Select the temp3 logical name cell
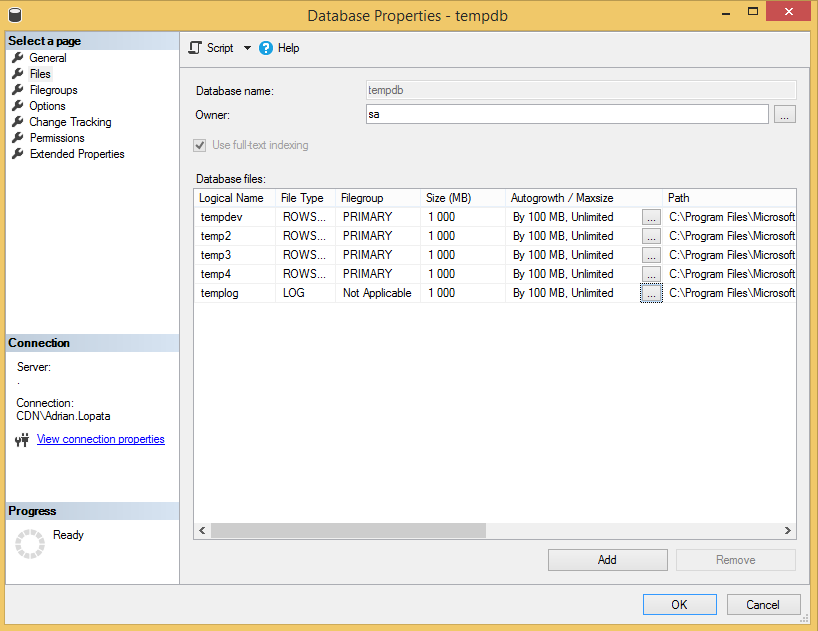This screenshot has height=631, width=818. point(235,255)
